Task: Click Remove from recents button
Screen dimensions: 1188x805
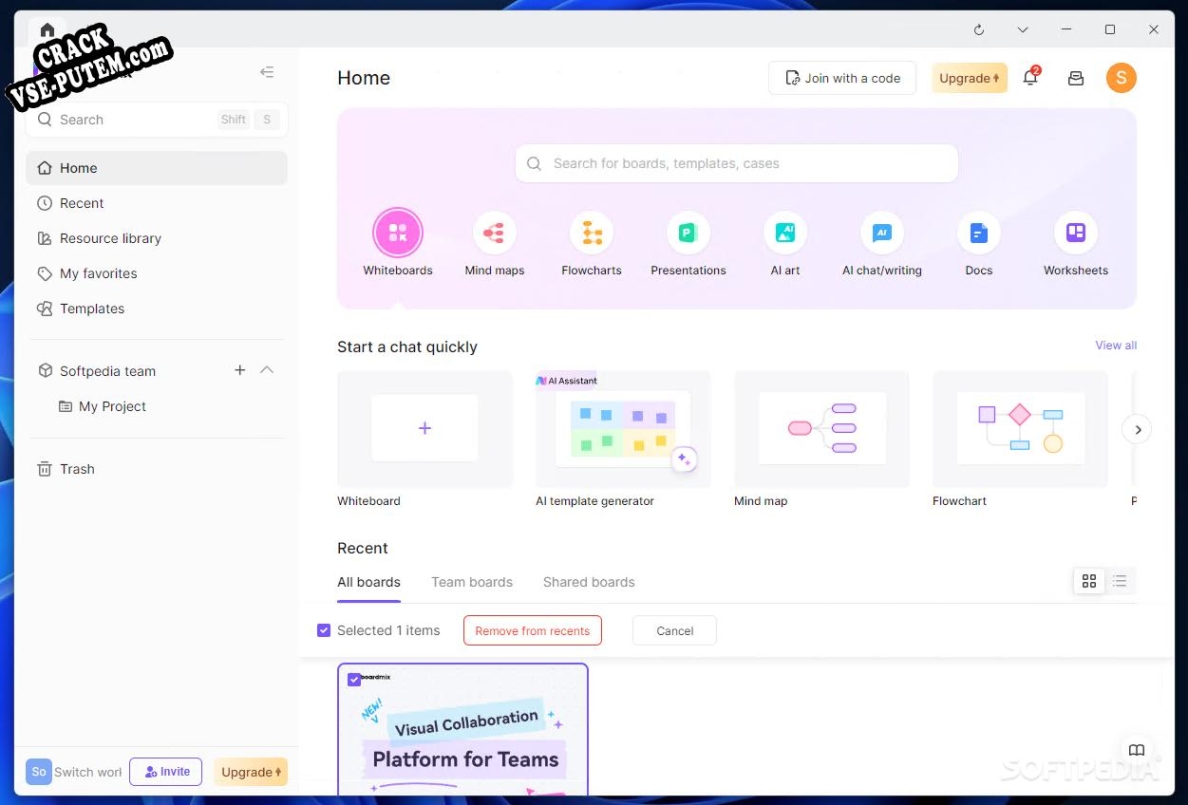Action: 532,631
